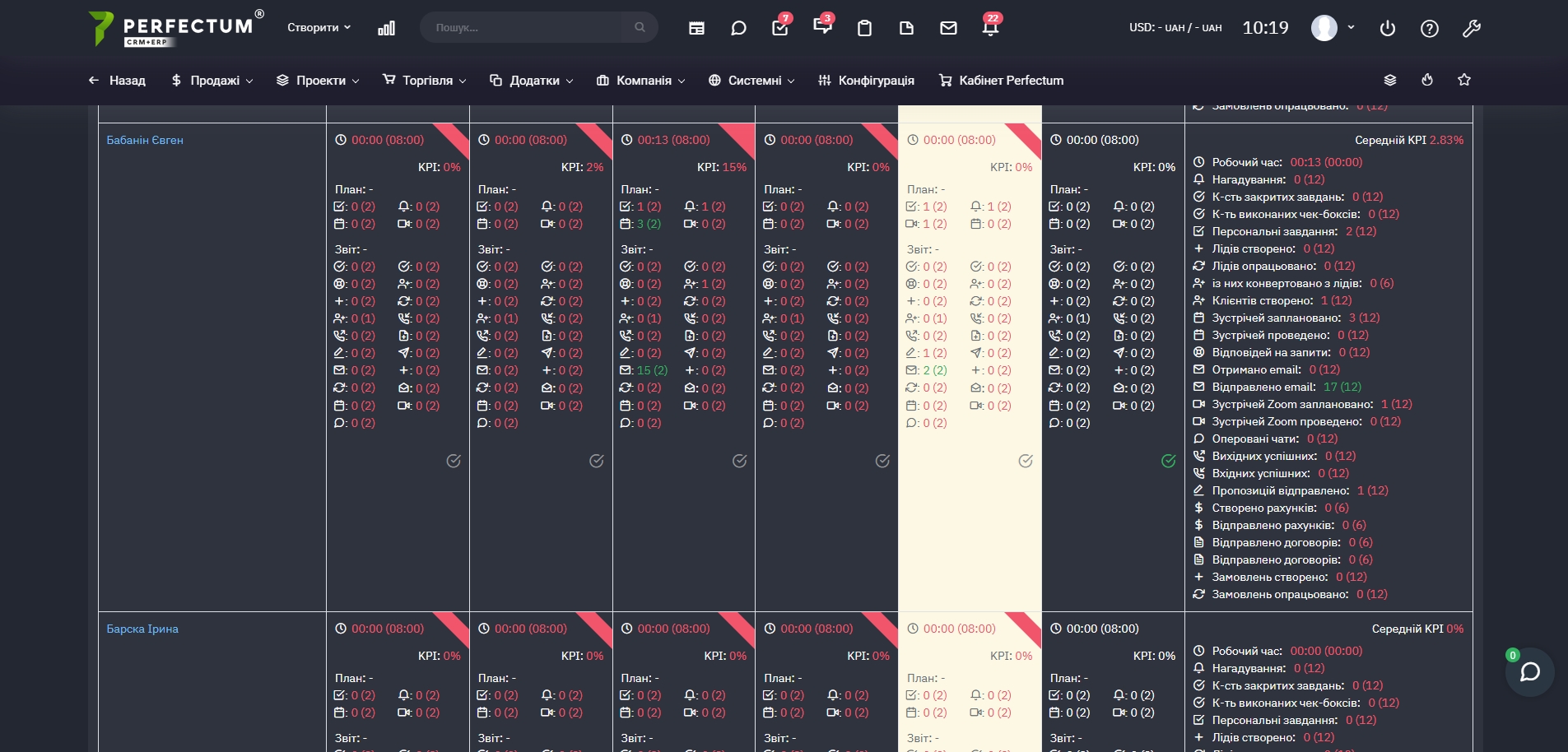This screenshot has width=1568, height=752.
Task: Click the search magnifier icon
Action: [x=640, y=27]
